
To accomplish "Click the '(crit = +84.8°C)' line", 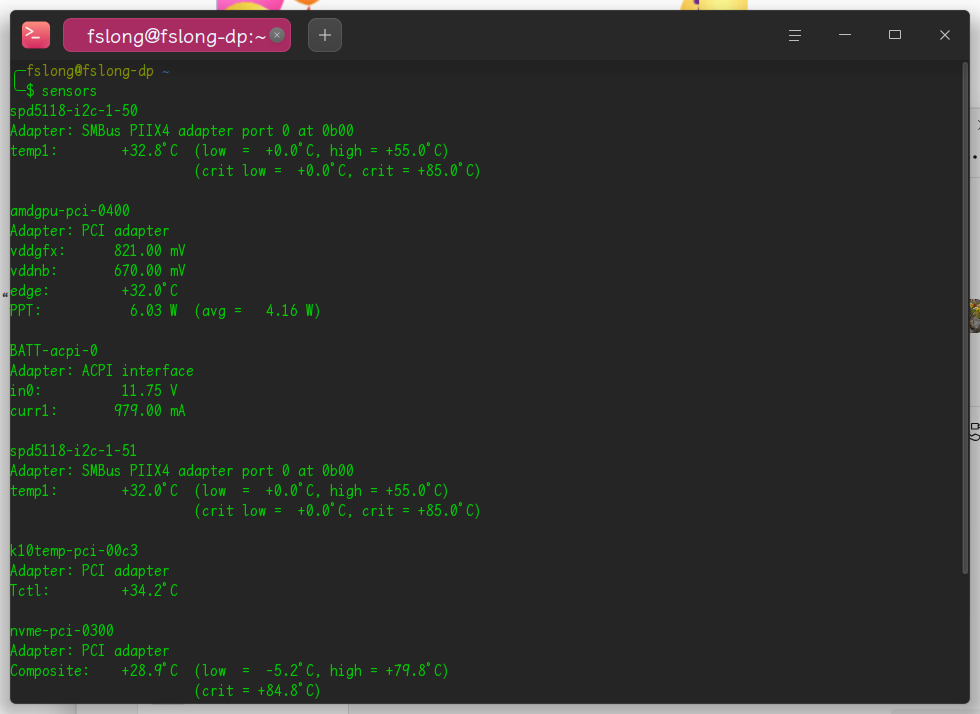I will (258, 691).
